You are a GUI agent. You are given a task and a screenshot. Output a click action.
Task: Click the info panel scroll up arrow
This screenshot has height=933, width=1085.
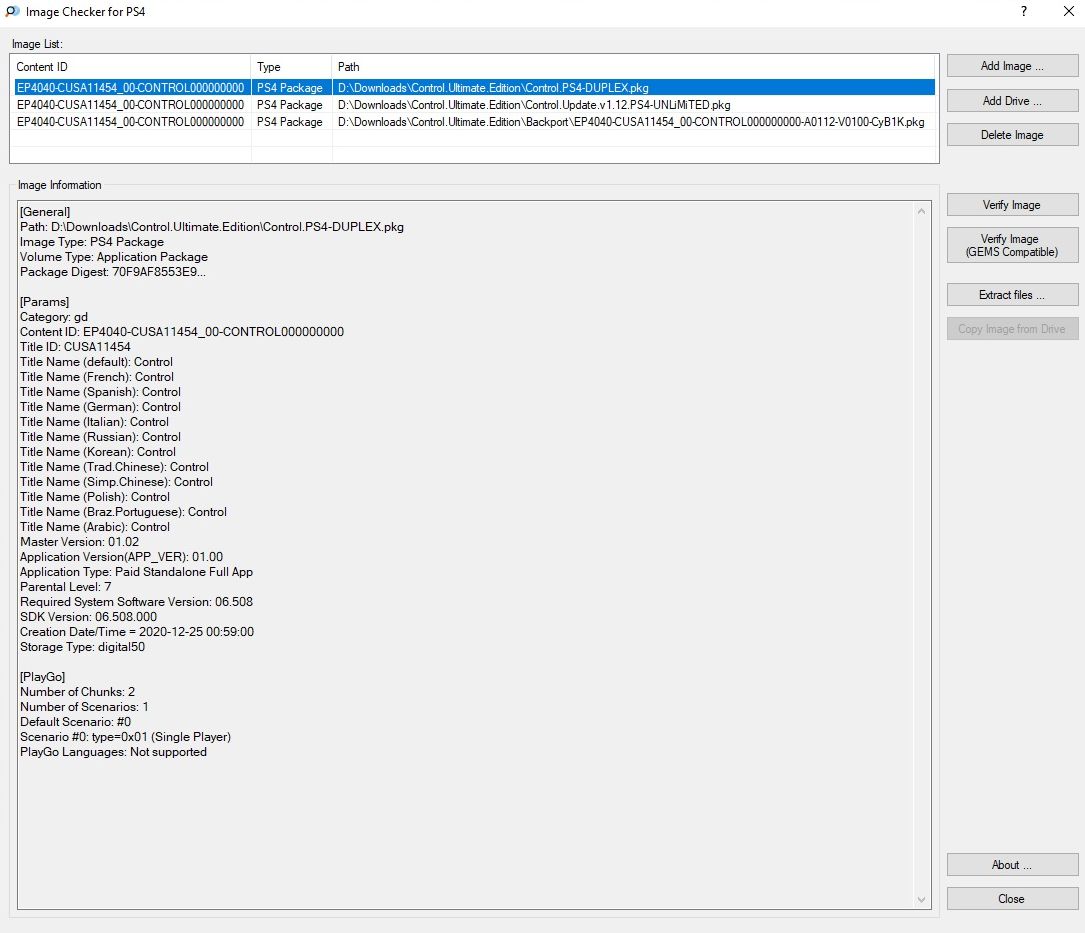pyautogui.click(x=921, y=211)
